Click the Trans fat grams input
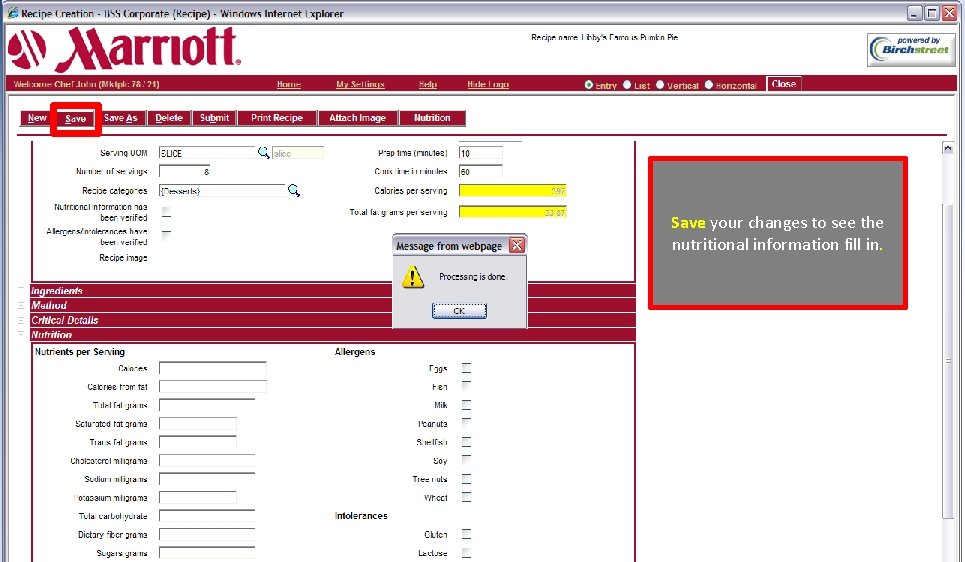The image size is (965, 562). [x=198, y=442]
